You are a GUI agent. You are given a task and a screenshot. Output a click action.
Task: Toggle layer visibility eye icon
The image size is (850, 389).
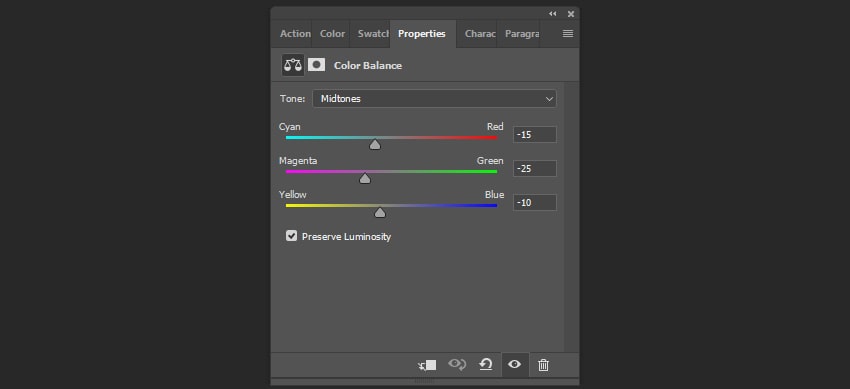[514, 365]
